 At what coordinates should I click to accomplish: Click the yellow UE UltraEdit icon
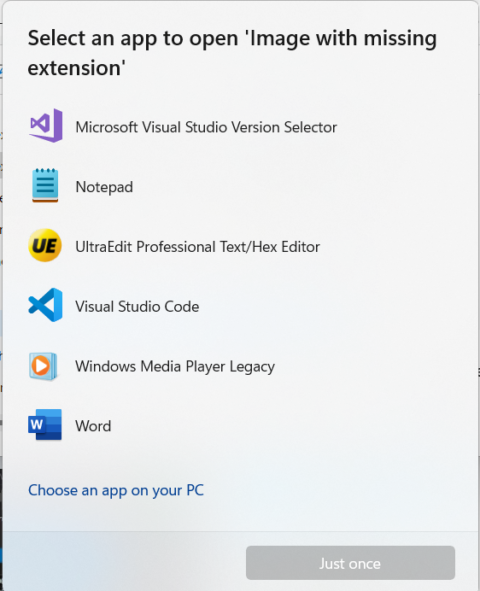click(x=45, y=245)
